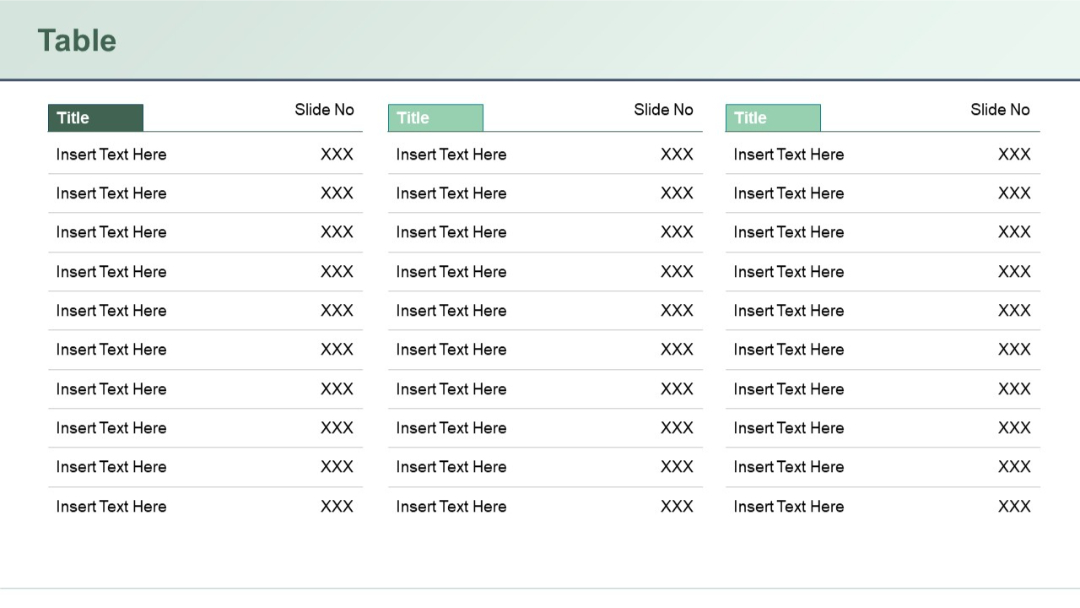Select "Slide No" header in left table
The height and width of the screenshot is (608, 1080).
324,109
